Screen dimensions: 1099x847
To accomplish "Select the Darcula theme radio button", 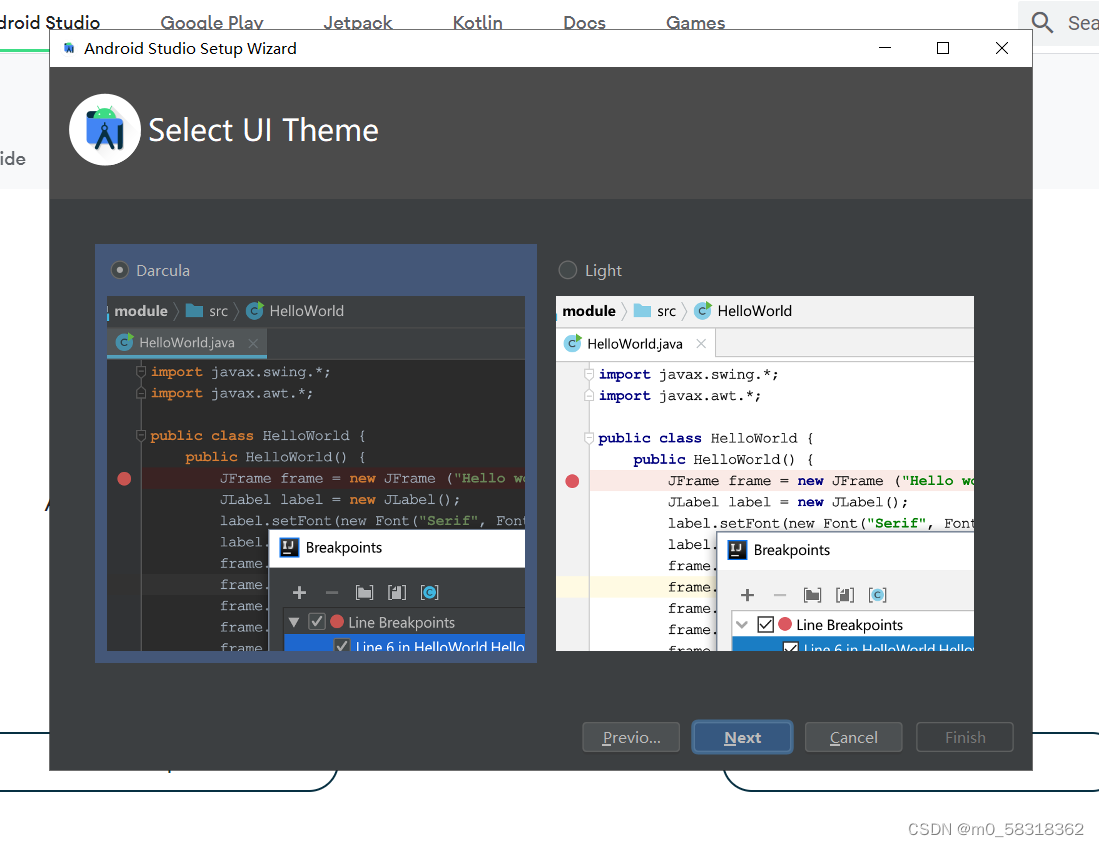I will (120, 270).
